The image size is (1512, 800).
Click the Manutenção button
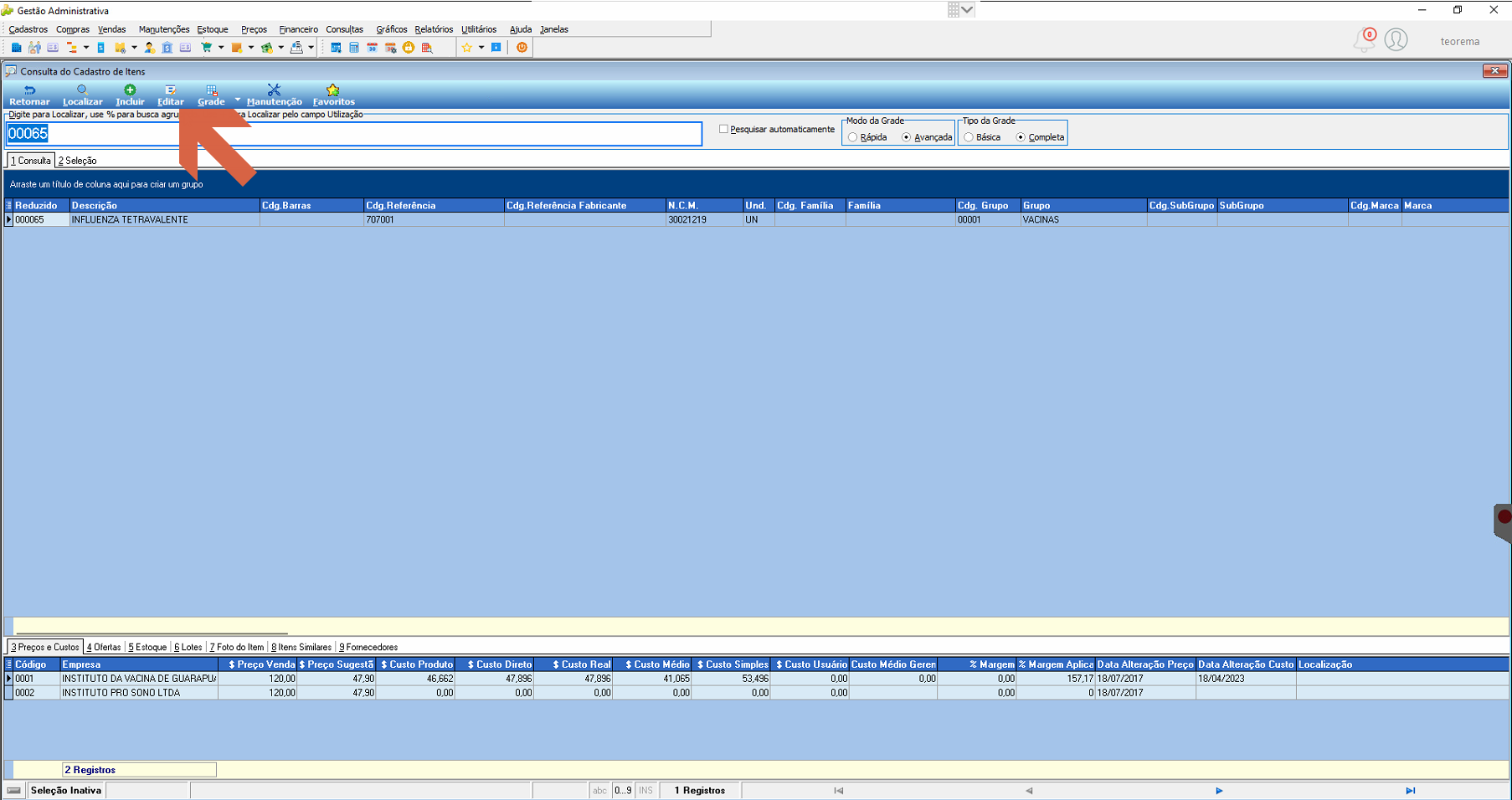tap(275, 95)
